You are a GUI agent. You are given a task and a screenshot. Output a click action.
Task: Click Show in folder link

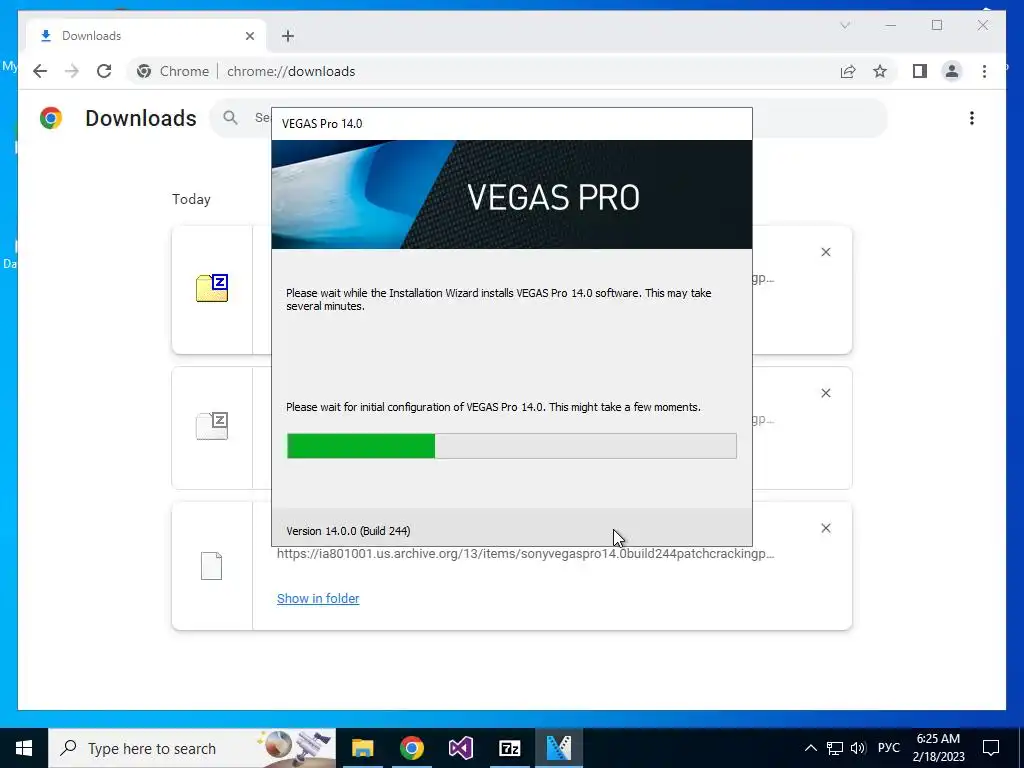coord(318,599)
